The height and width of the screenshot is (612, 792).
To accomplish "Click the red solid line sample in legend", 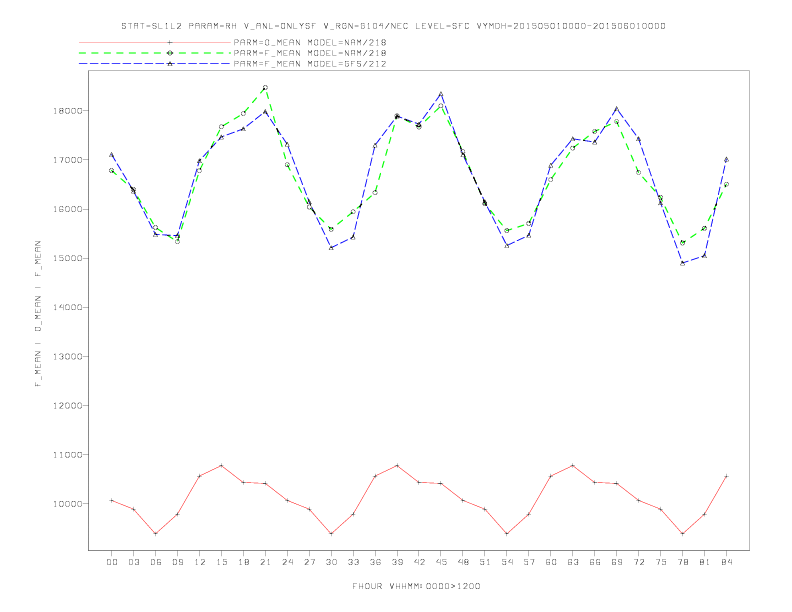I will coord(155,42).
